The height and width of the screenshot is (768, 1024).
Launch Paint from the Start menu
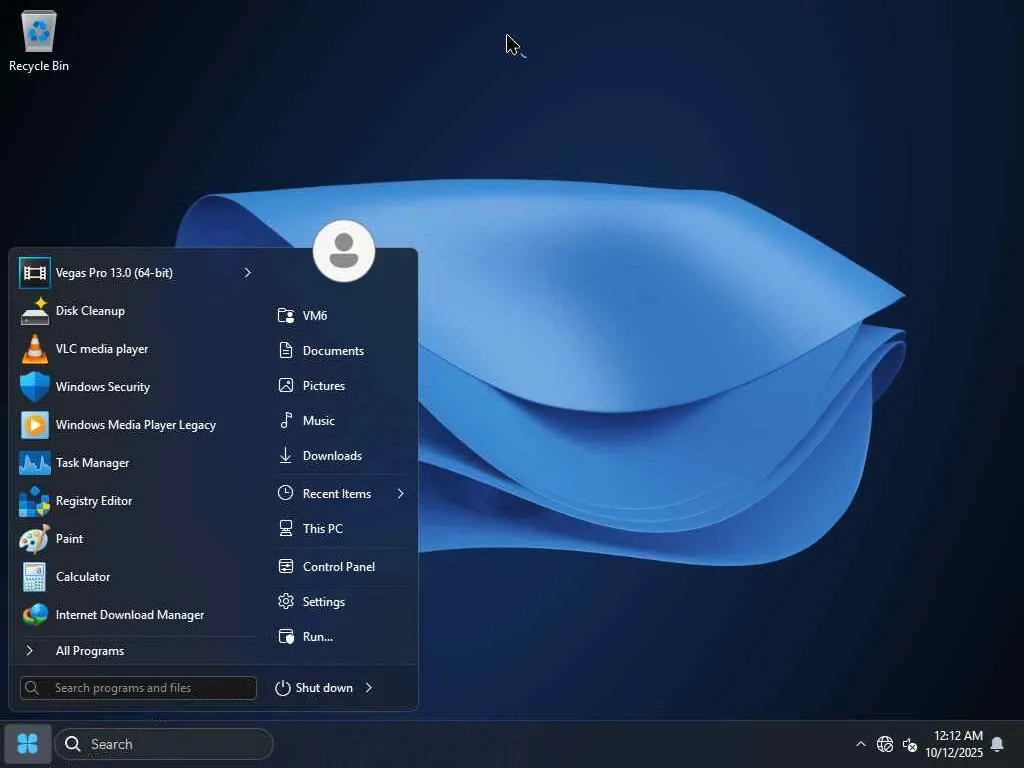pos(136,539)
